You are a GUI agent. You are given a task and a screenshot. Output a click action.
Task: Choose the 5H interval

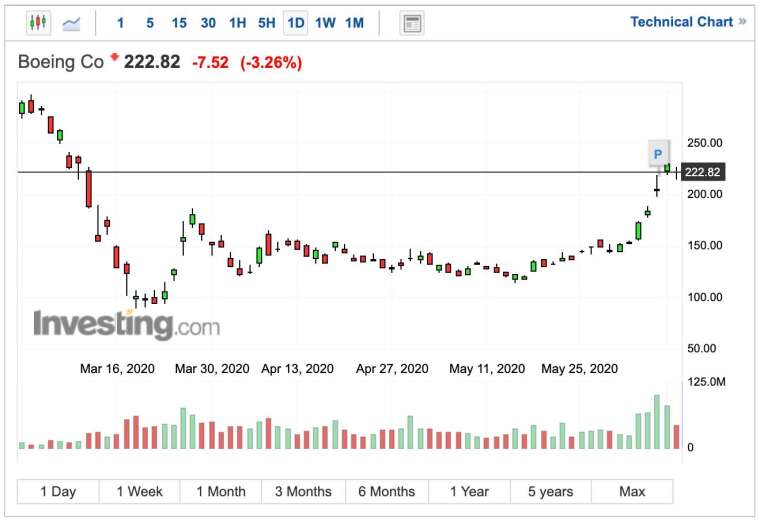[267, 23]
